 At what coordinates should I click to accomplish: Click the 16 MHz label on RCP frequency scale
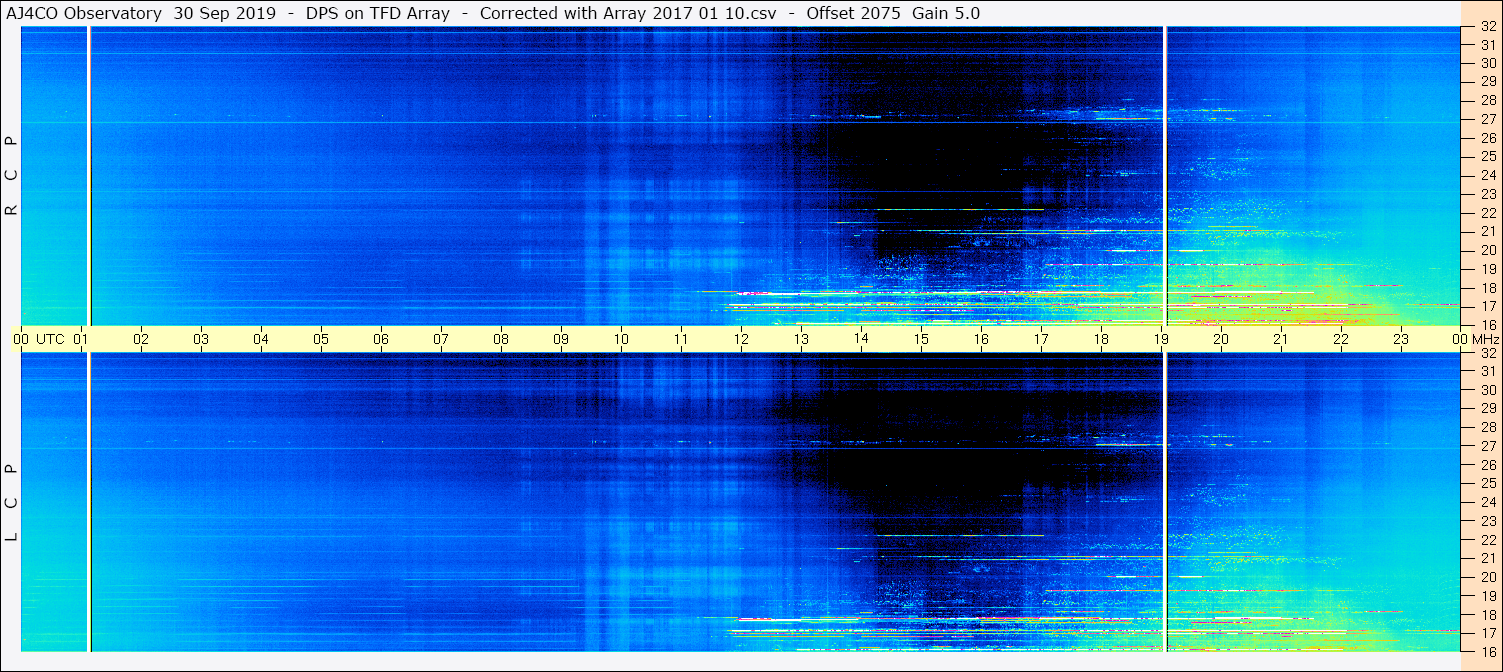[1487, 324]
